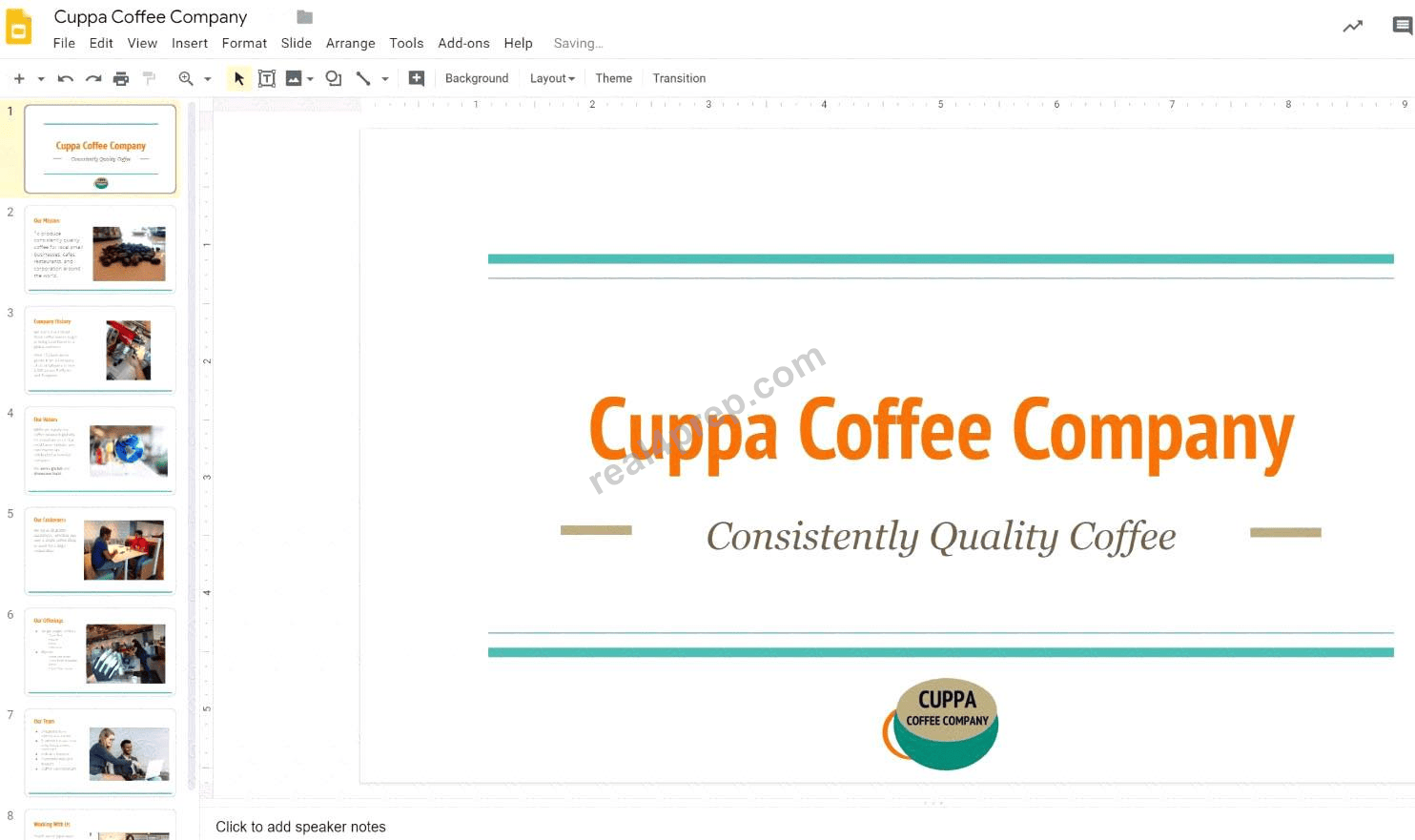Click the Shape tool icon
Viewport: 1415px width, 840px height.
334,78
